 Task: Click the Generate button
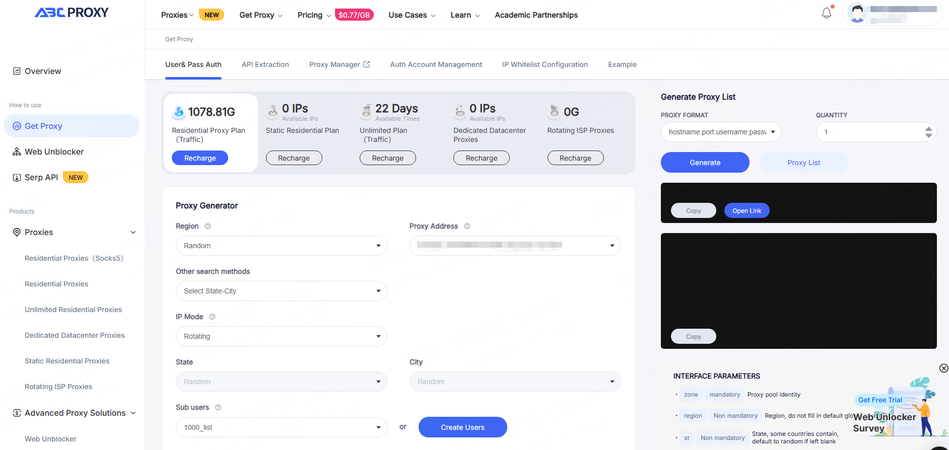click(705, 162)
